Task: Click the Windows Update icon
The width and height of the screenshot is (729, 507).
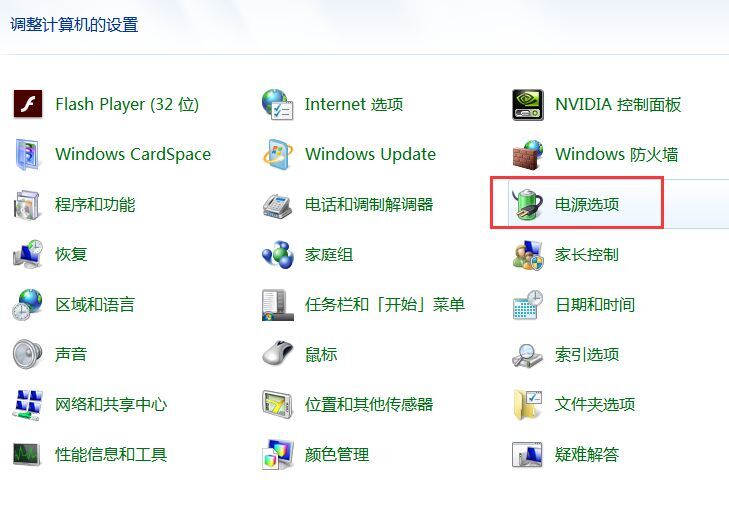Action: (x=278, y=154)
